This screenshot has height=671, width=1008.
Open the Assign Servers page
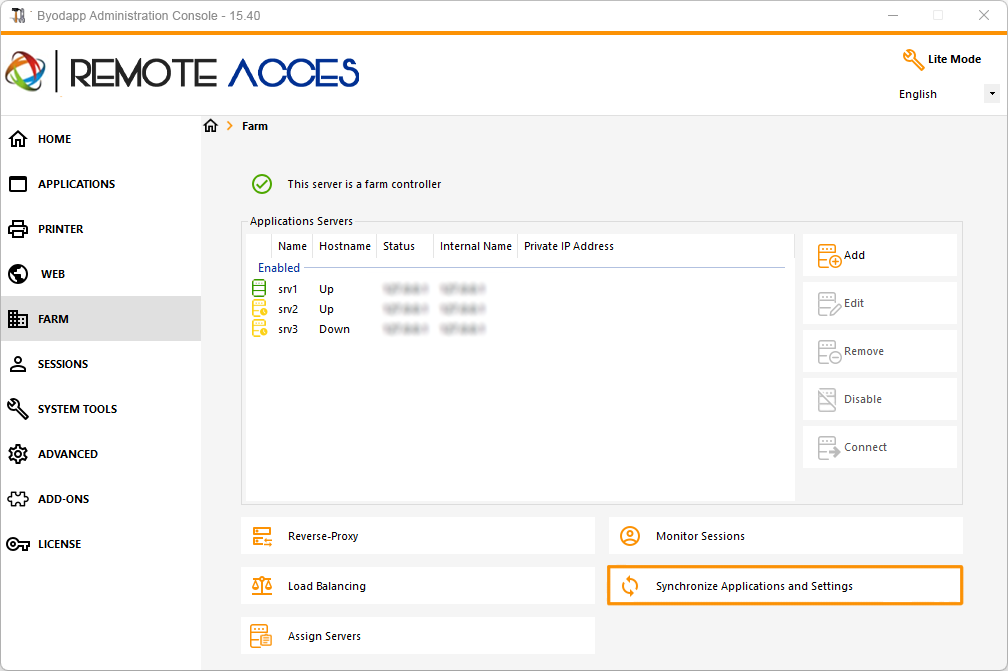pyautogui.click(x=418, y=636)
